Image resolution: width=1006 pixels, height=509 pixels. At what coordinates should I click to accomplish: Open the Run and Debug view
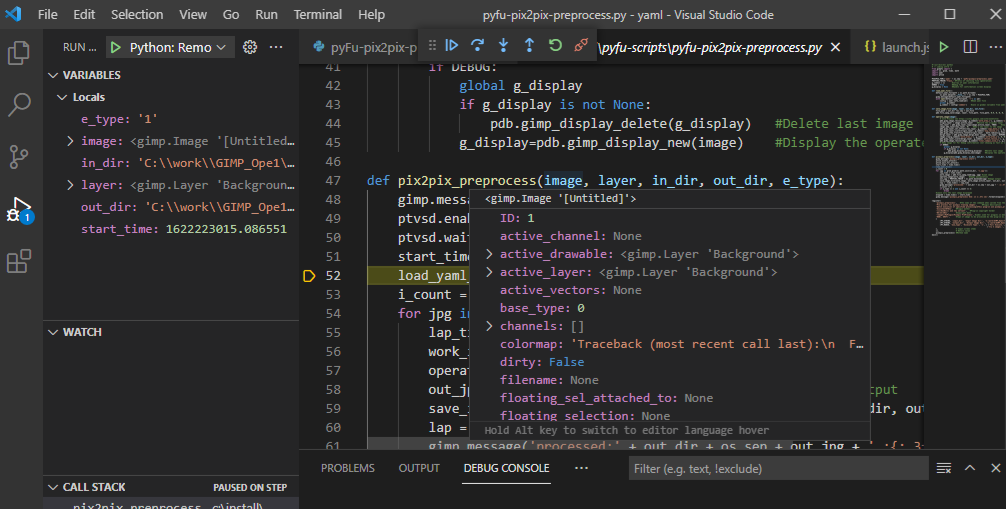19,209
